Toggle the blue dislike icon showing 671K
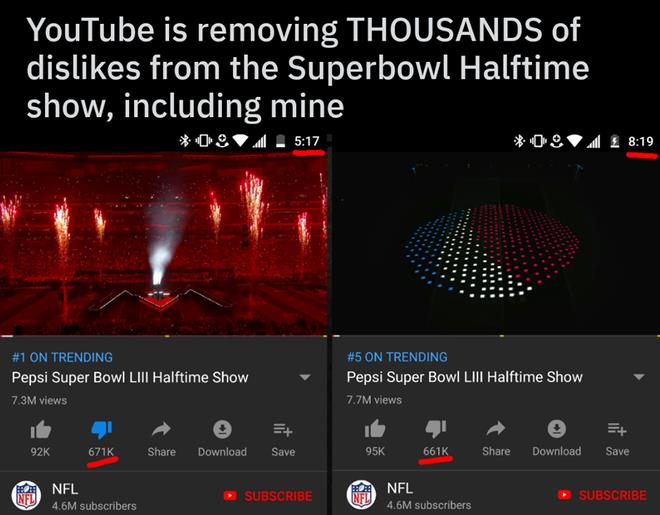The height and width of the screenshot is (515, 660). tap(101, 430)
